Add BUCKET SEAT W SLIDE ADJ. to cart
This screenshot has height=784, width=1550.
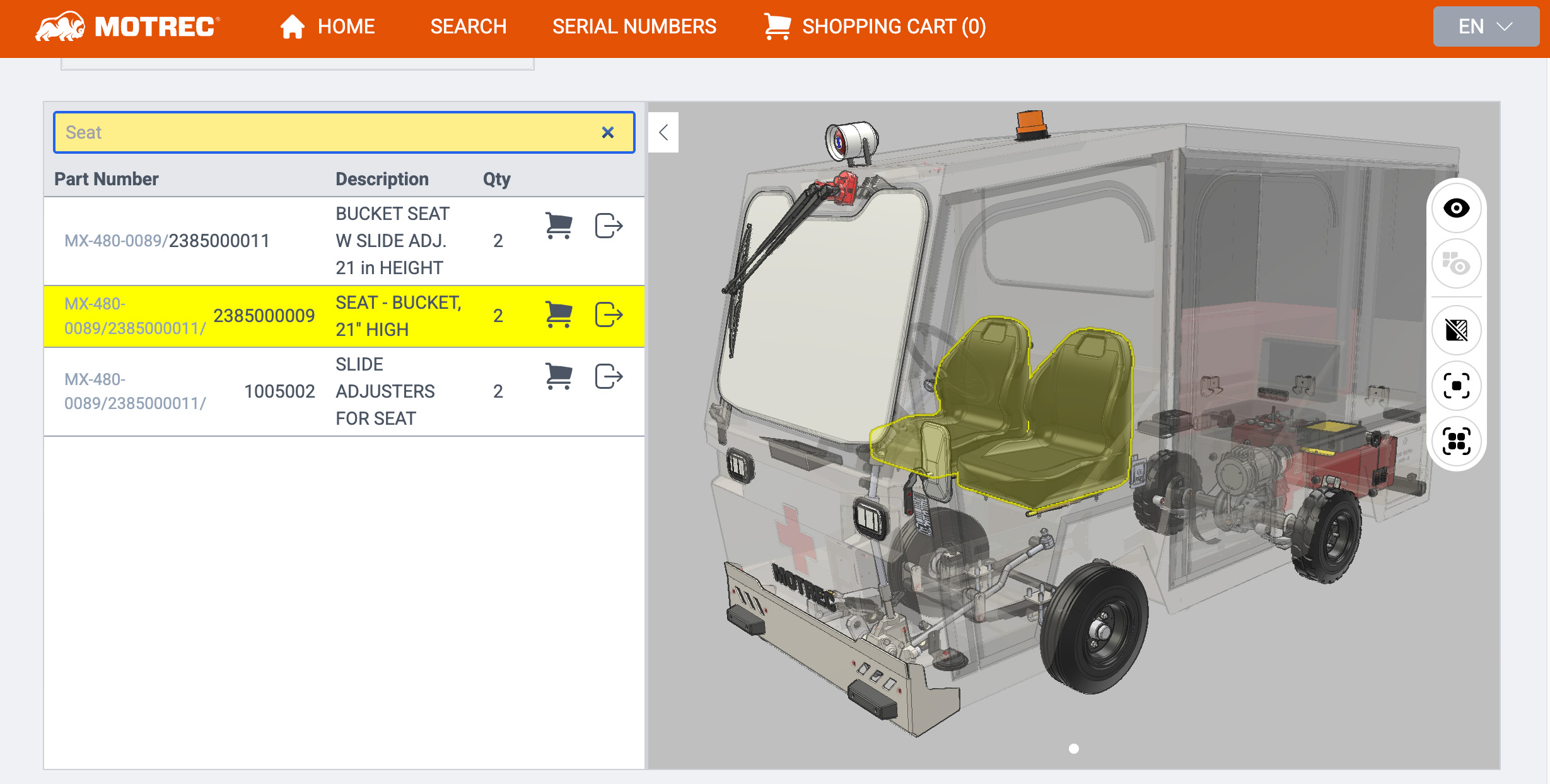pyautogui.click(x=558, y=226)
